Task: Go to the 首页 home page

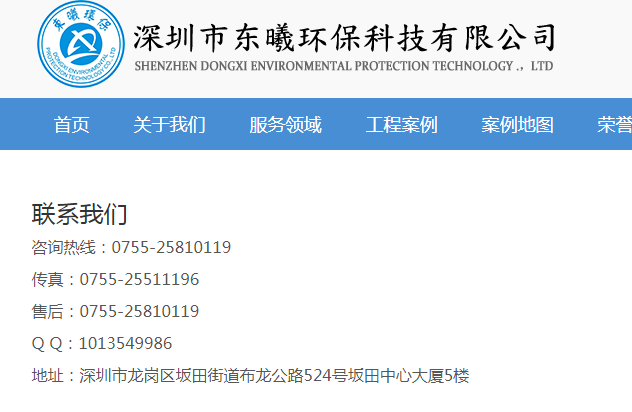Action: tap(71, 125)
